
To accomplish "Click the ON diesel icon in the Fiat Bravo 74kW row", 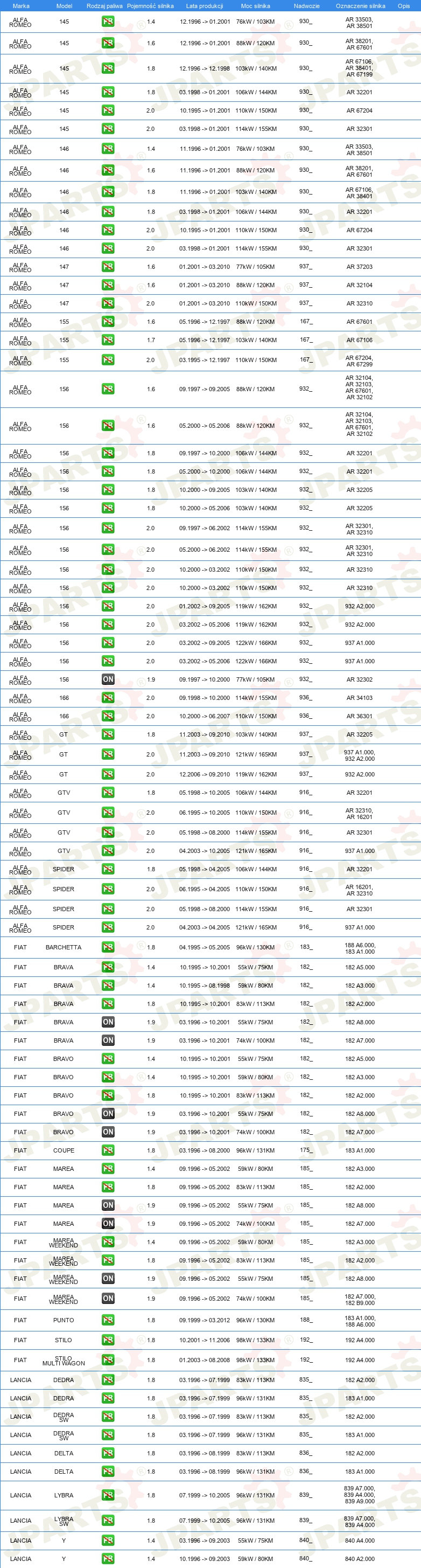I will coord(108,1132).
